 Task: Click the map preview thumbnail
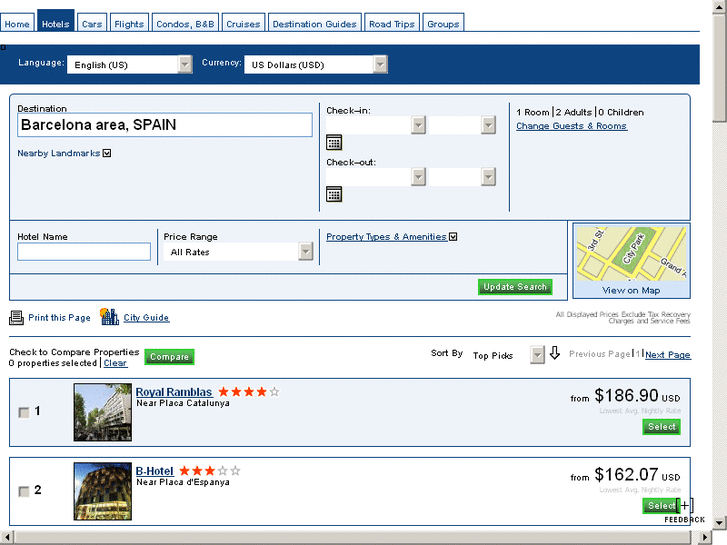(x=631, y=254)
